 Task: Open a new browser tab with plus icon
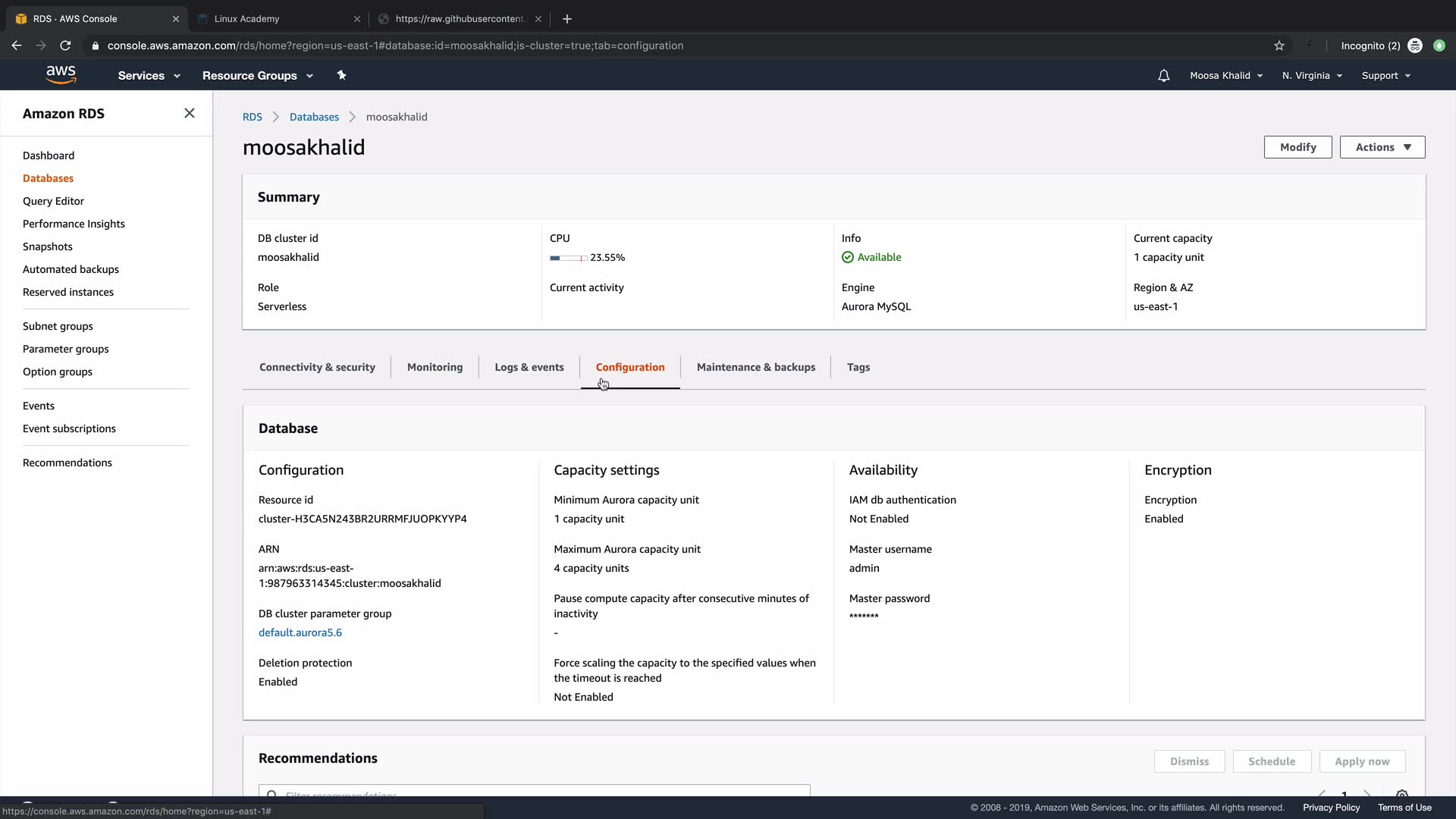point(567,19)
